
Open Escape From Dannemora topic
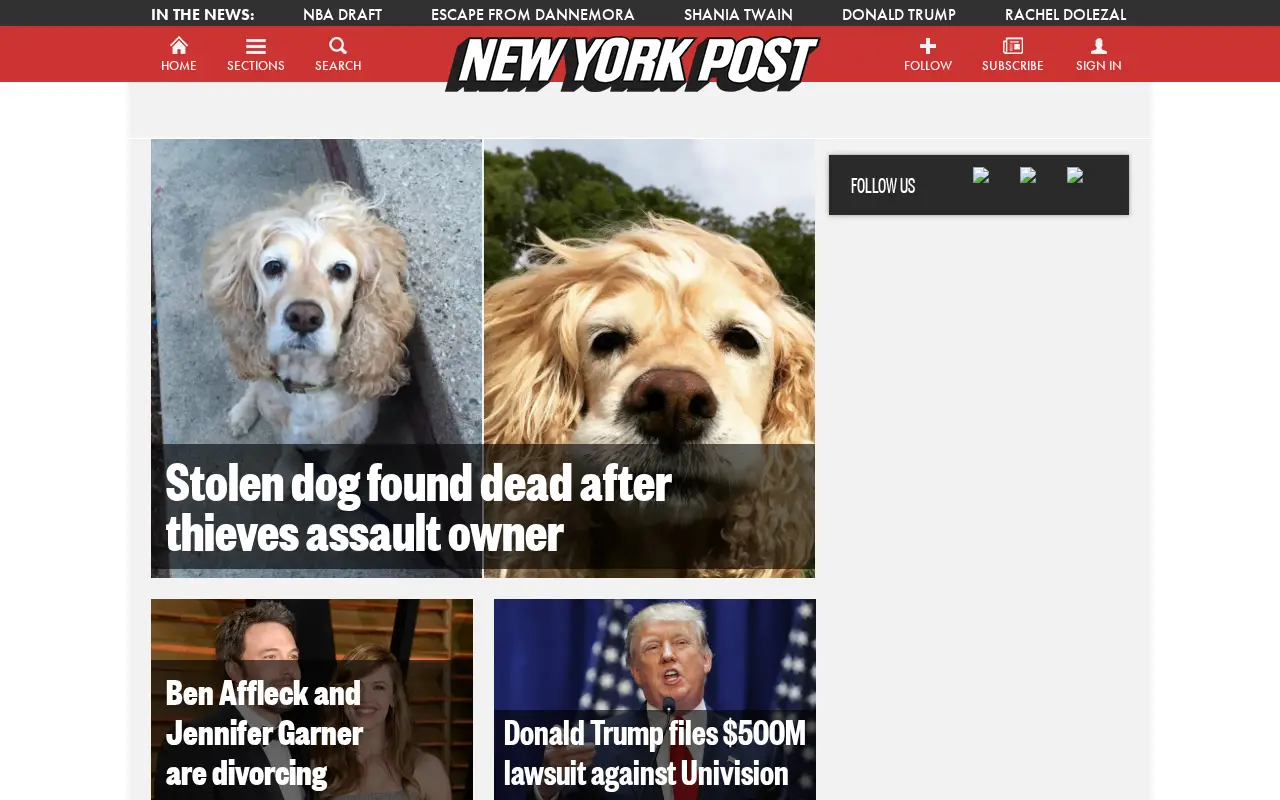[533, 14]
